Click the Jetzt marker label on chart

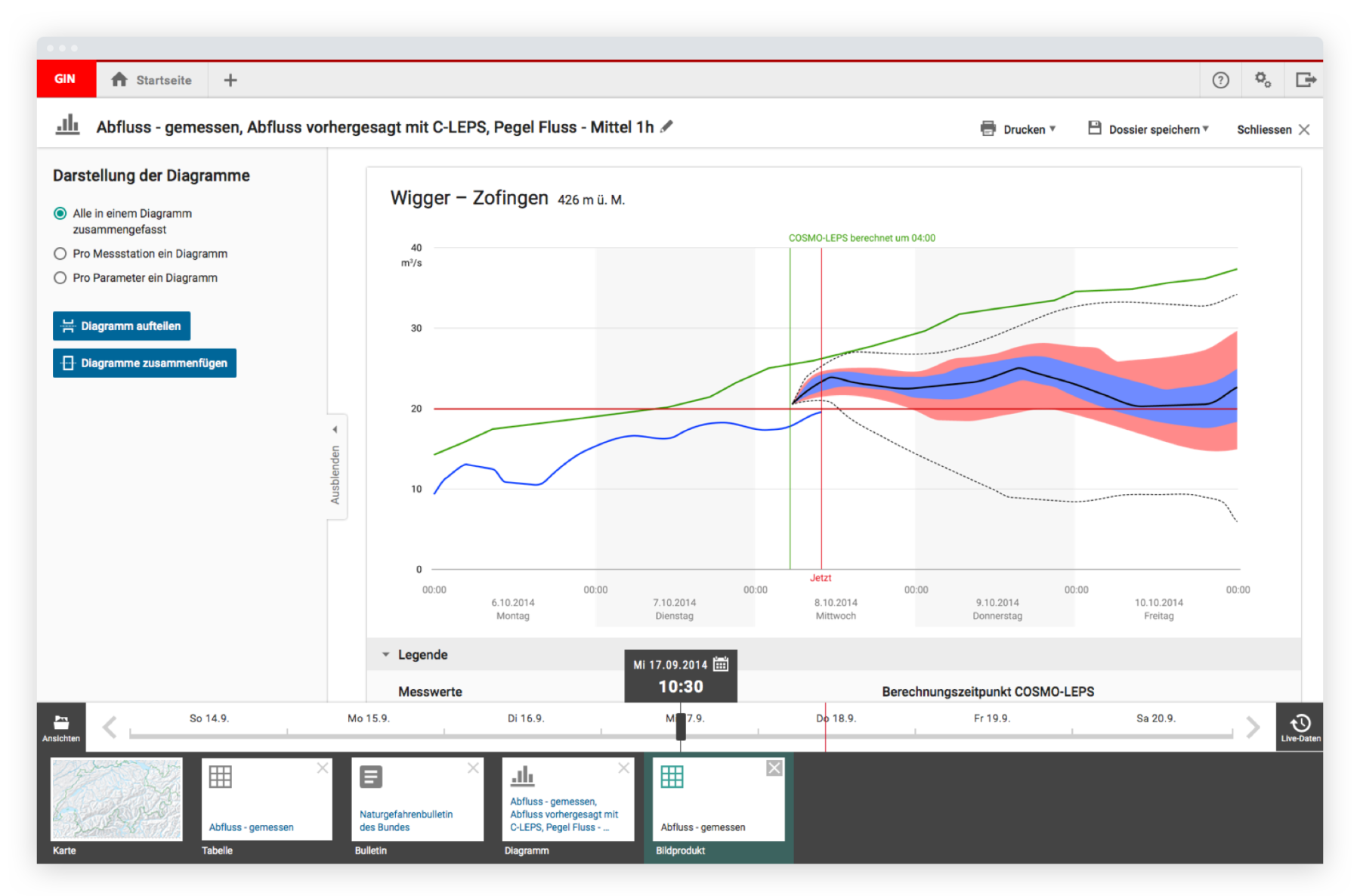point(821,578)
